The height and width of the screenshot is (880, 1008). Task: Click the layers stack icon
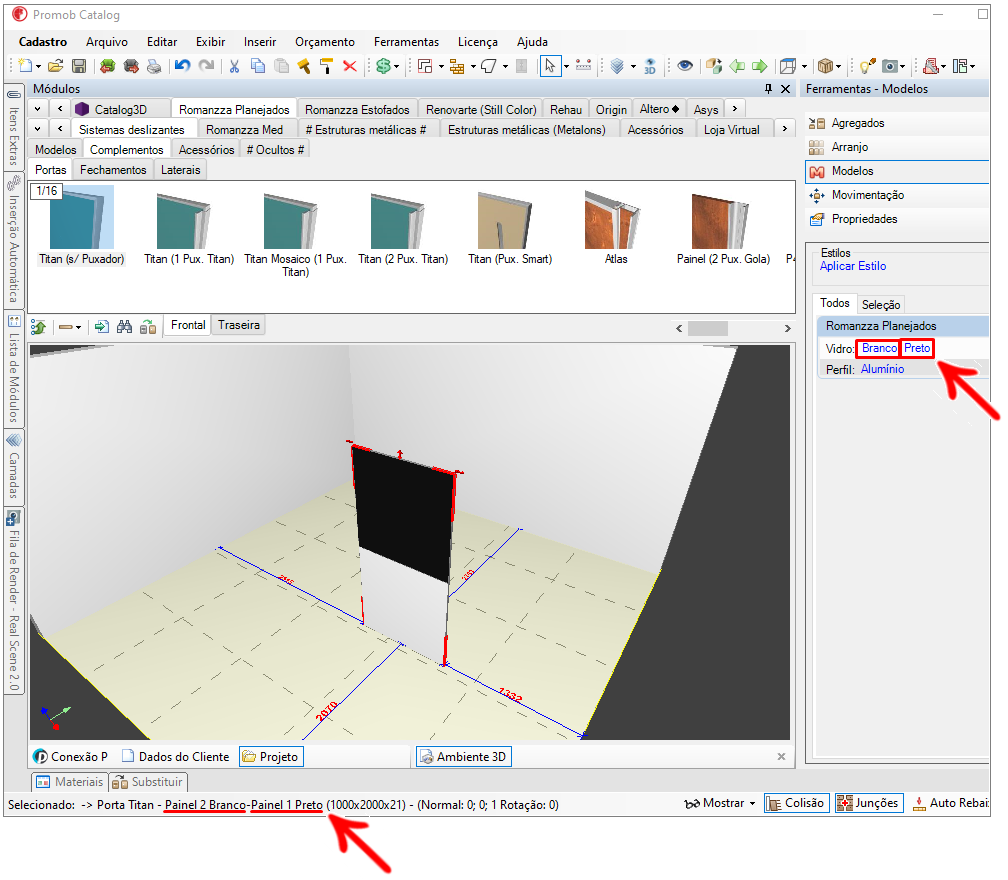(617, 66)
